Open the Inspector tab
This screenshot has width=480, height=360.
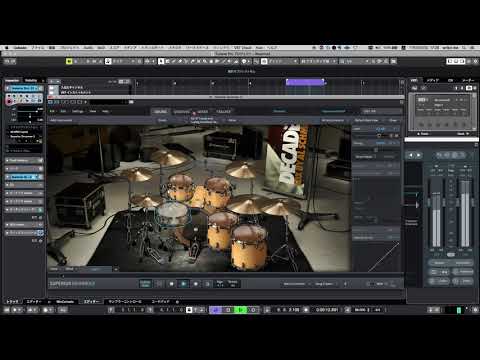[x=13, y=81]
